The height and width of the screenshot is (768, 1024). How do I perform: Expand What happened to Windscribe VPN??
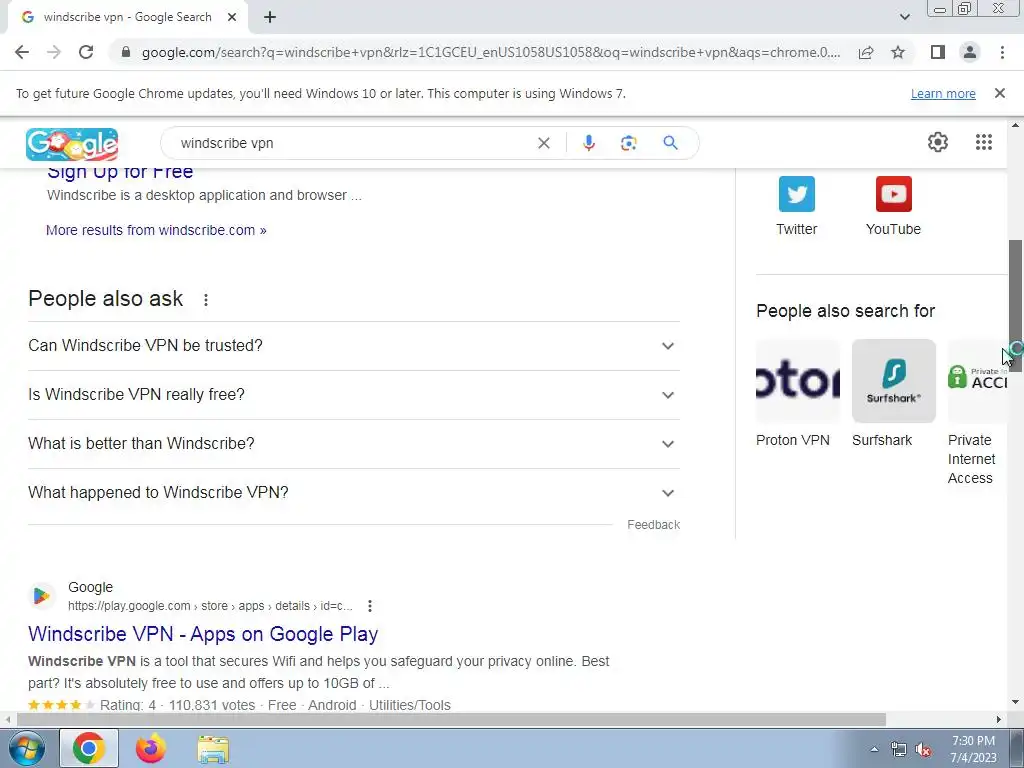[x=353, y=492]
